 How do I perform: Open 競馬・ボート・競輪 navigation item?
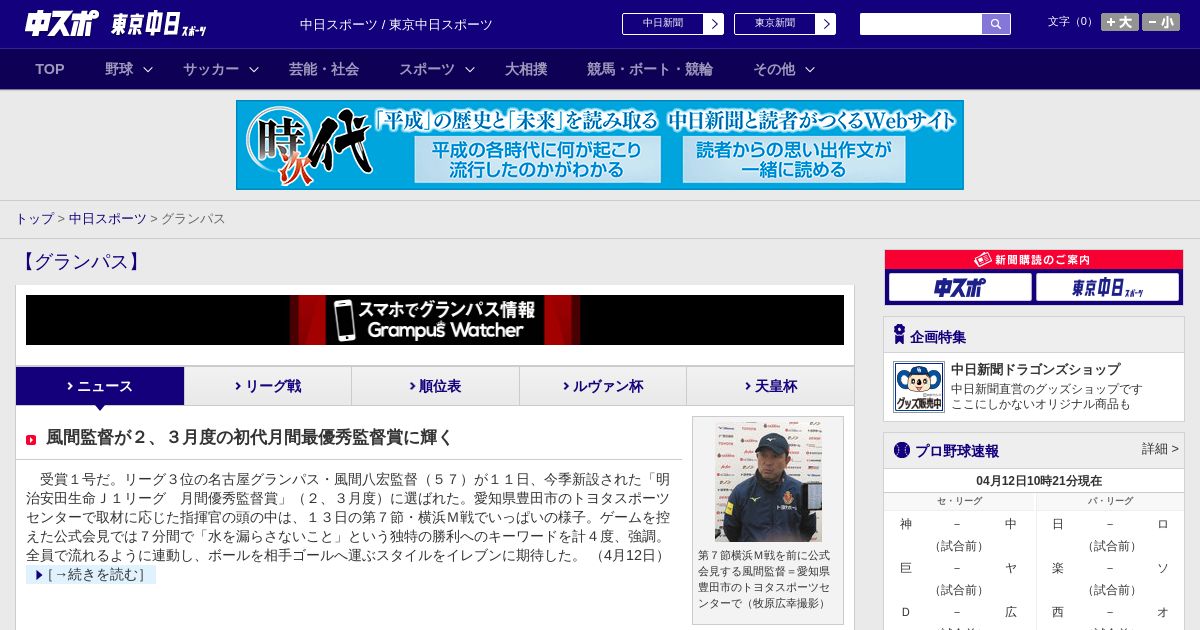(x=650, y=69)
